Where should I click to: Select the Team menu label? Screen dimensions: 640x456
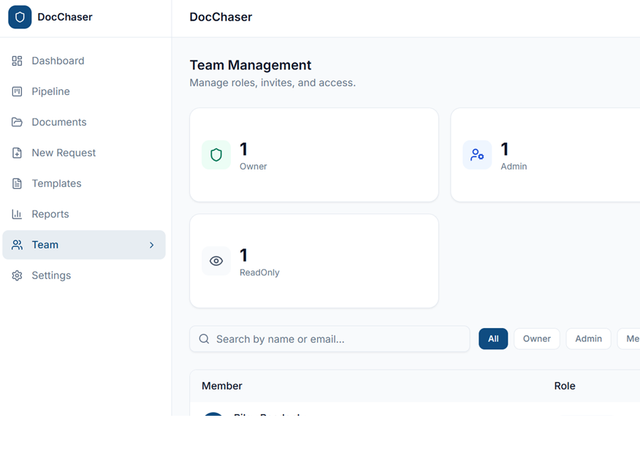pyautogui.click(x=45, y=245)
